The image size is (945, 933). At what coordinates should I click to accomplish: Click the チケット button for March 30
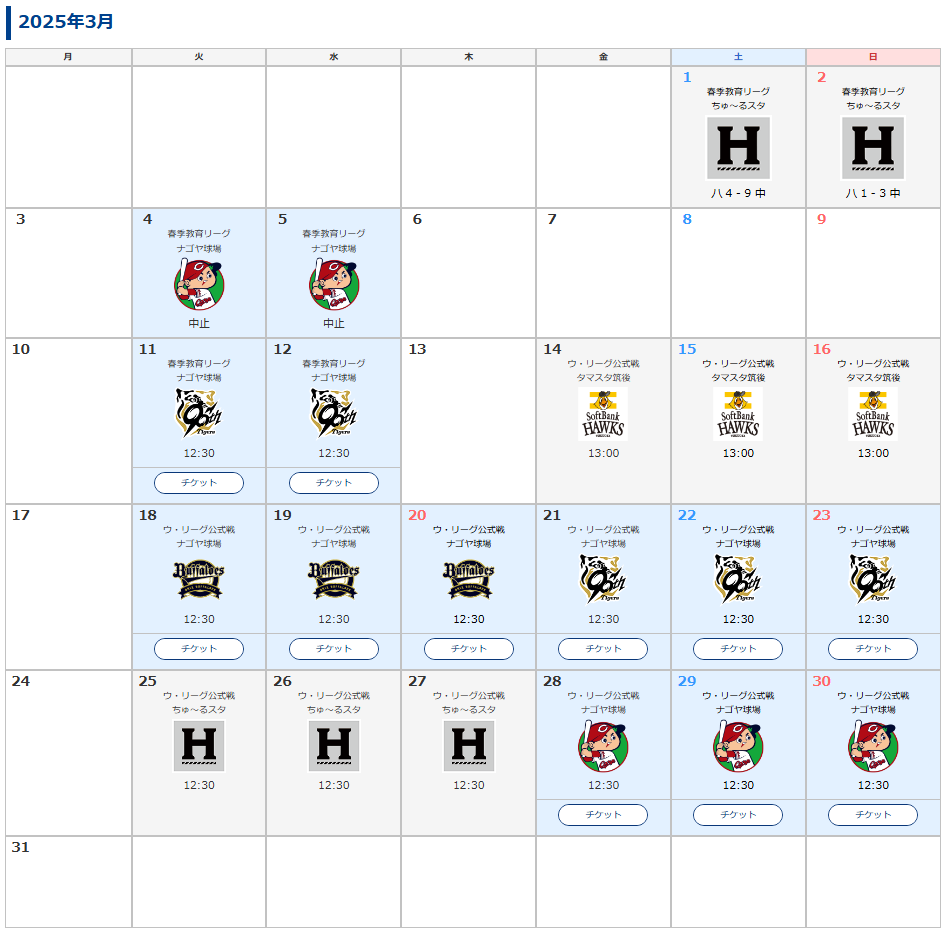pos(873,814)
